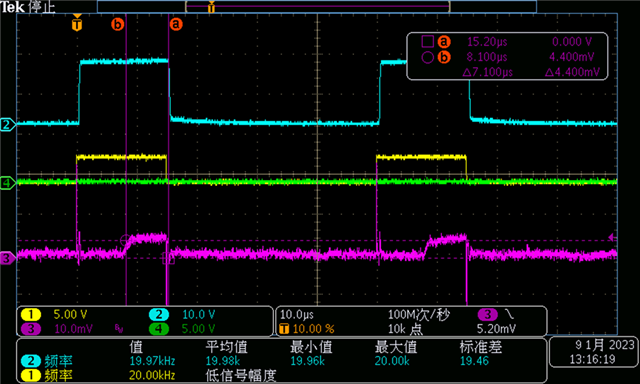Click the Tek stop status label
The height and width of the screenshot is (384, 640).
(28, 7)
